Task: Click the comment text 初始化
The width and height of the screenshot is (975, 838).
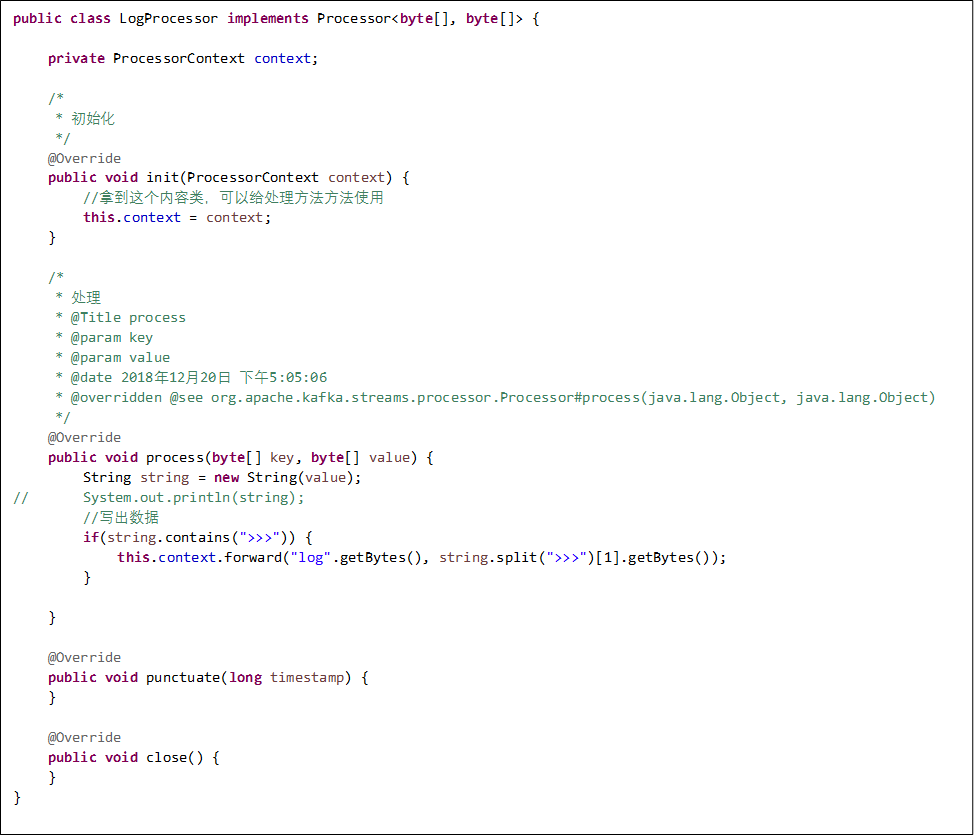Action: pos(93,118)
